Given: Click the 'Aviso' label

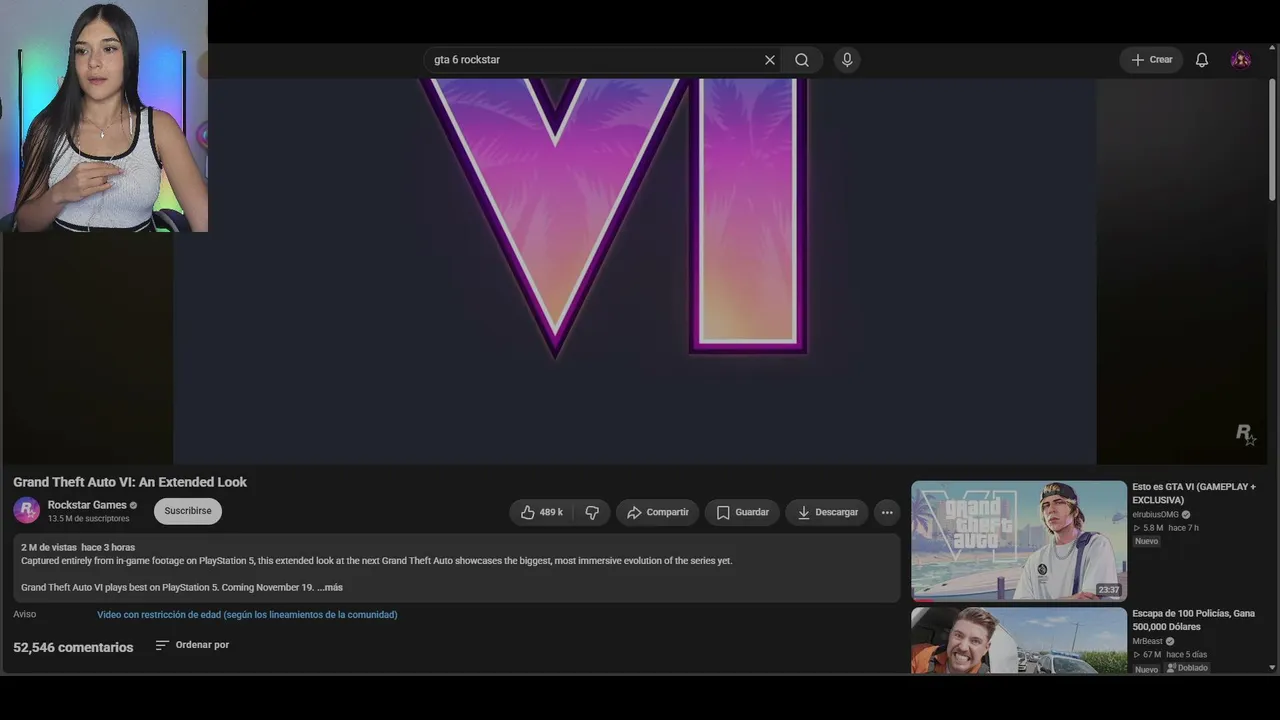Looking at the screenshot, I should [25, 615].
